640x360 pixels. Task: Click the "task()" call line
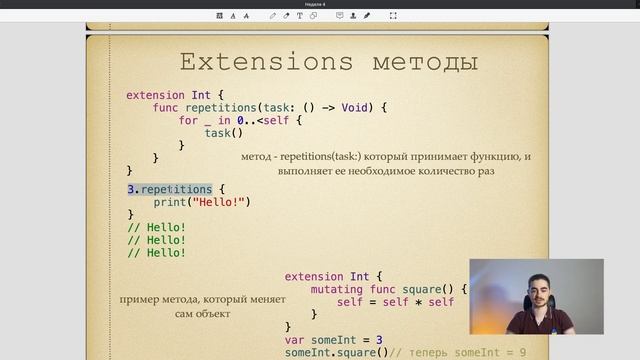[224, 133]
